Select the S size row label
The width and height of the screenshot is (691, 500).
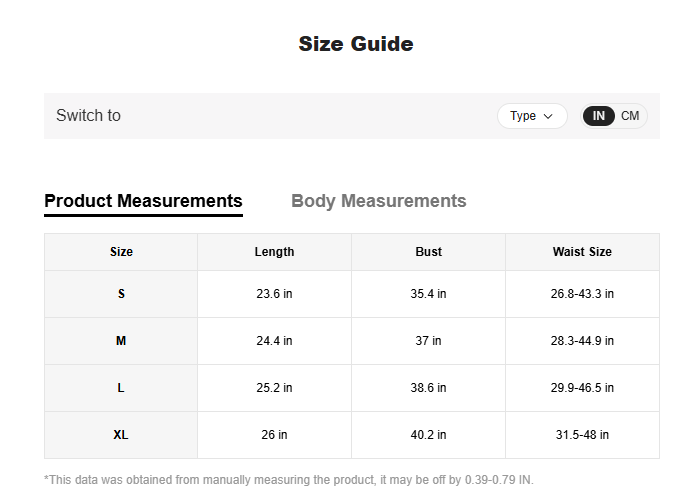pyautogui.click(x=121, y=294)
